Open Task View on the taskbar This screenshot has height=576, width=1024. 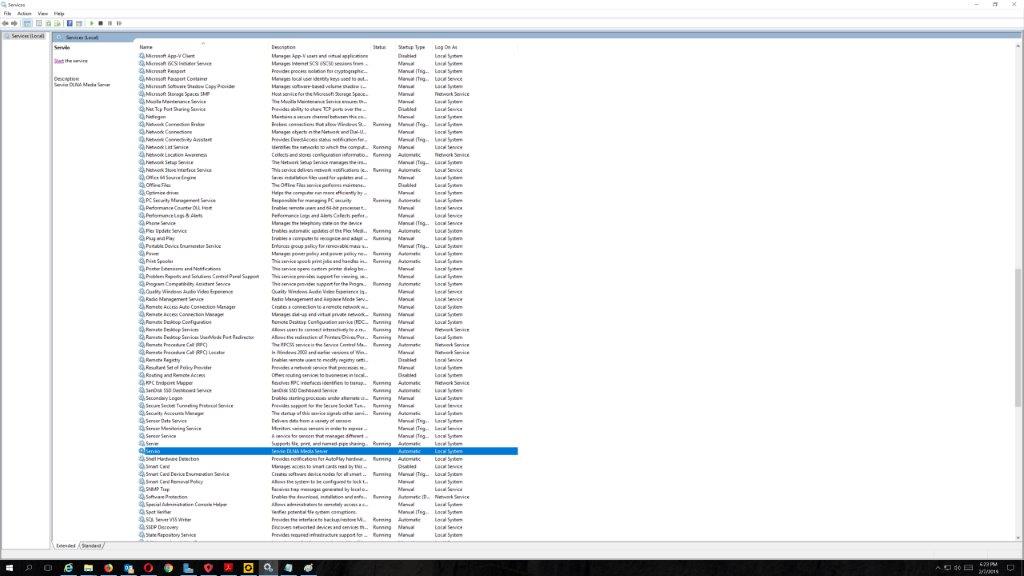point(48,568)
